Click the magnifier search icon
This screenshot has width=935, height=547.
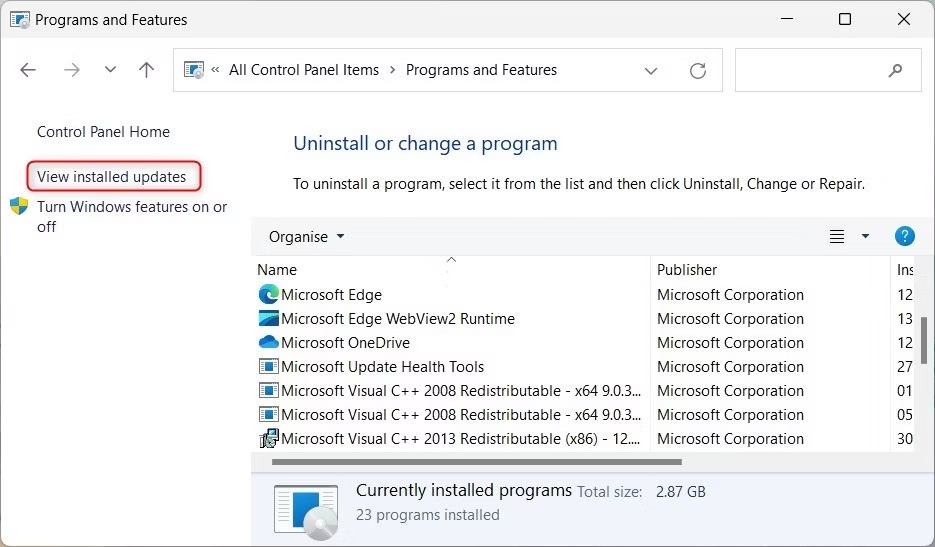[895, 70]
